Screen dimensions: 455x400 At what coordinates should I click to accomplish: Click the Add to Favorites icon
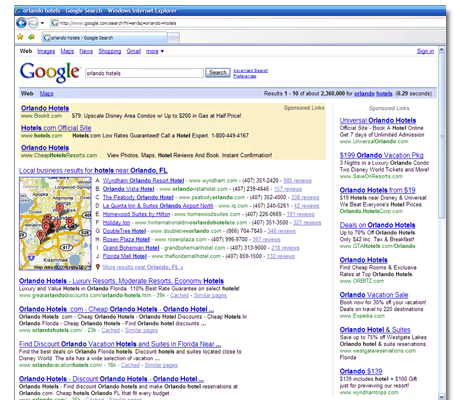click(31, 37)
